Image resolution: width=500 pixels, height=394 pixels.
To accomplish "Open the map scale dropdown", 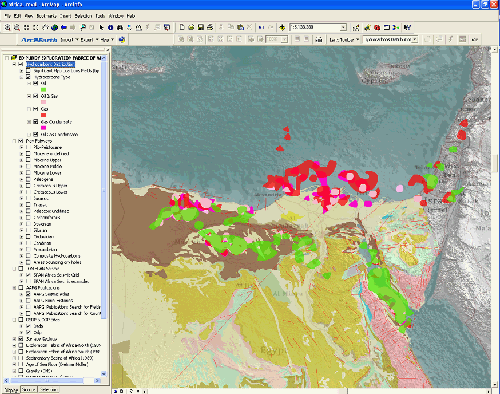I will (x=343, y=27).
